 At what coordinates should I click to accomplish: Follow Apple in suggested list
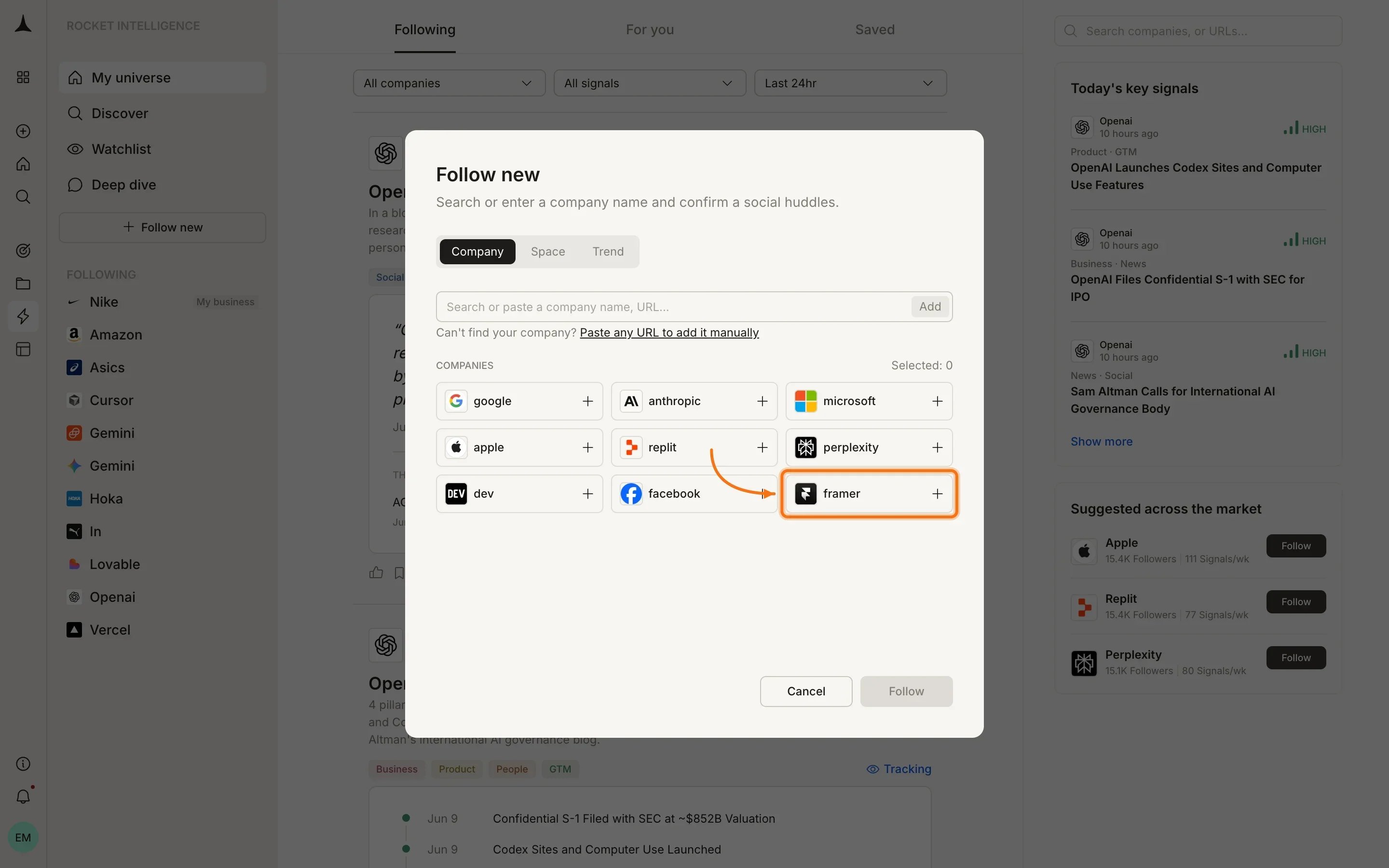pos(1296,546)
